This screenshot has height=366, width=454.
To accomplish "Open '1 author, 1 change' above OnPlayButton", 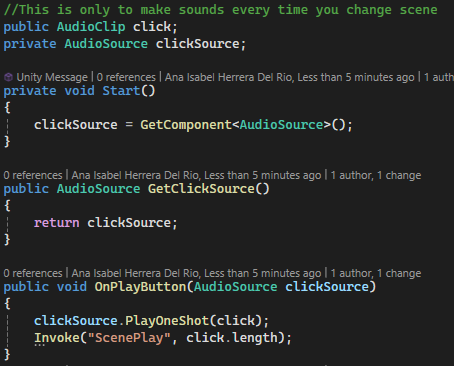I will click(376, 273).
